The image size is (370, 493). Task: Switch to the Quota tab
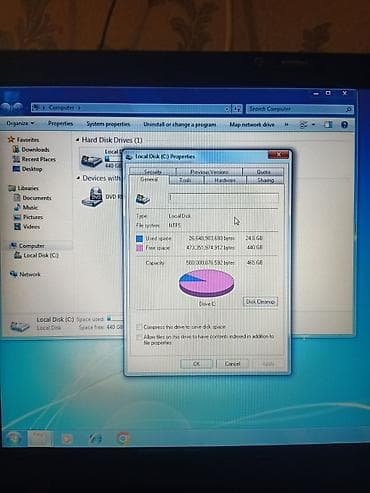(x=263, y=172)
